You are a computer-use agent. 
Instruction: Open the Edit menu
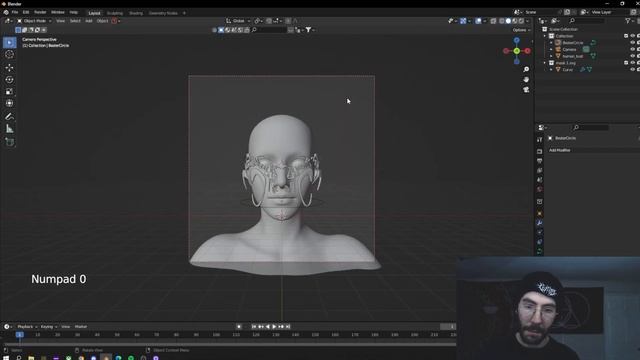(26, 13)
